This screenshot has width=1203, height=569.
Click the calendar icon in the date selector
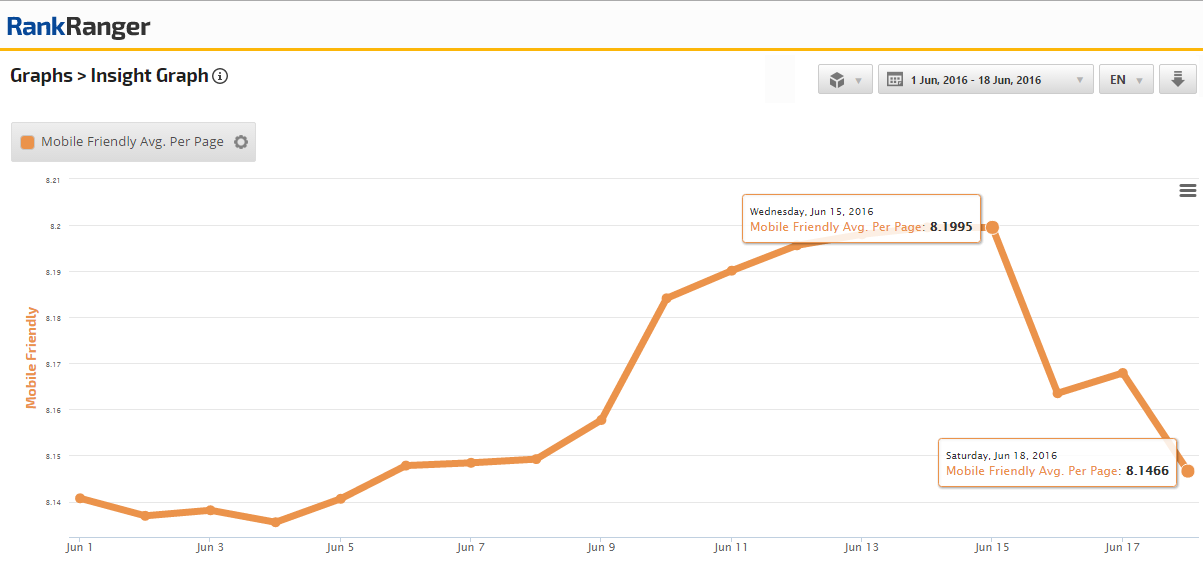[x=895, y=80]
